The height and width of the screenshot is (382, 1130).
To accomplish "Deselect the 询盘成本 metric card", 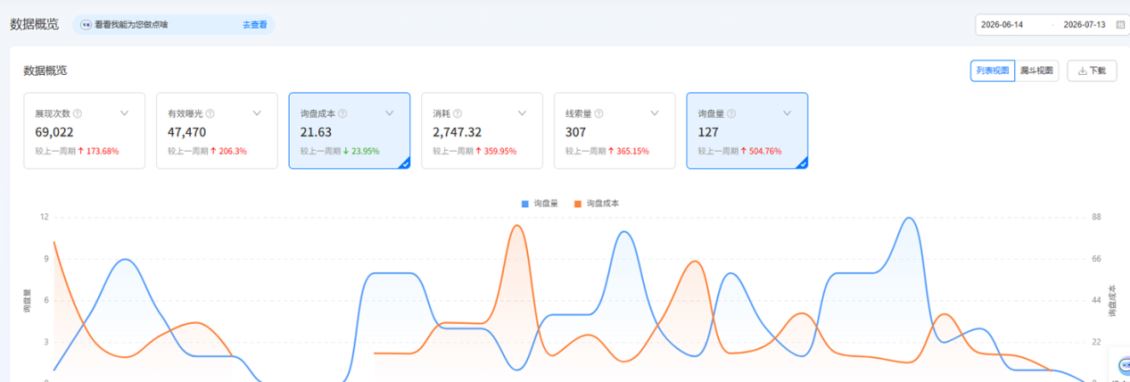I will click(x=350, y=130).
